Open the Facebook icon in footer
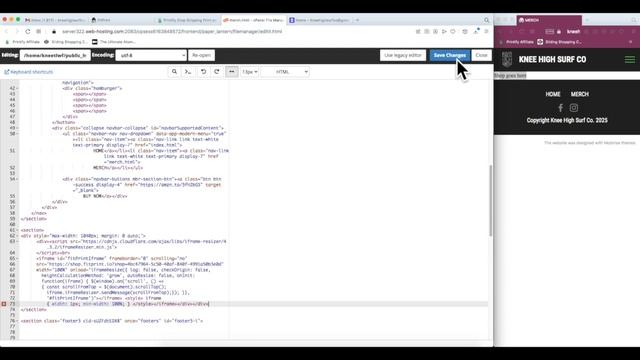The image size is (640, 360). (x=560, y=108)
